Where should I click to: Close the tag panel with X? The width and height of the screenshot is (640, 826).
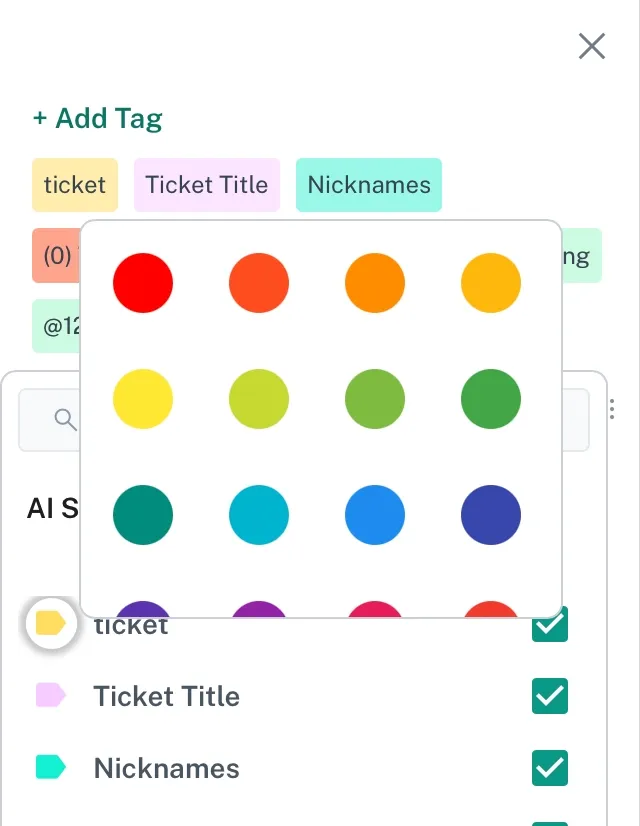(x=592, y=46)
